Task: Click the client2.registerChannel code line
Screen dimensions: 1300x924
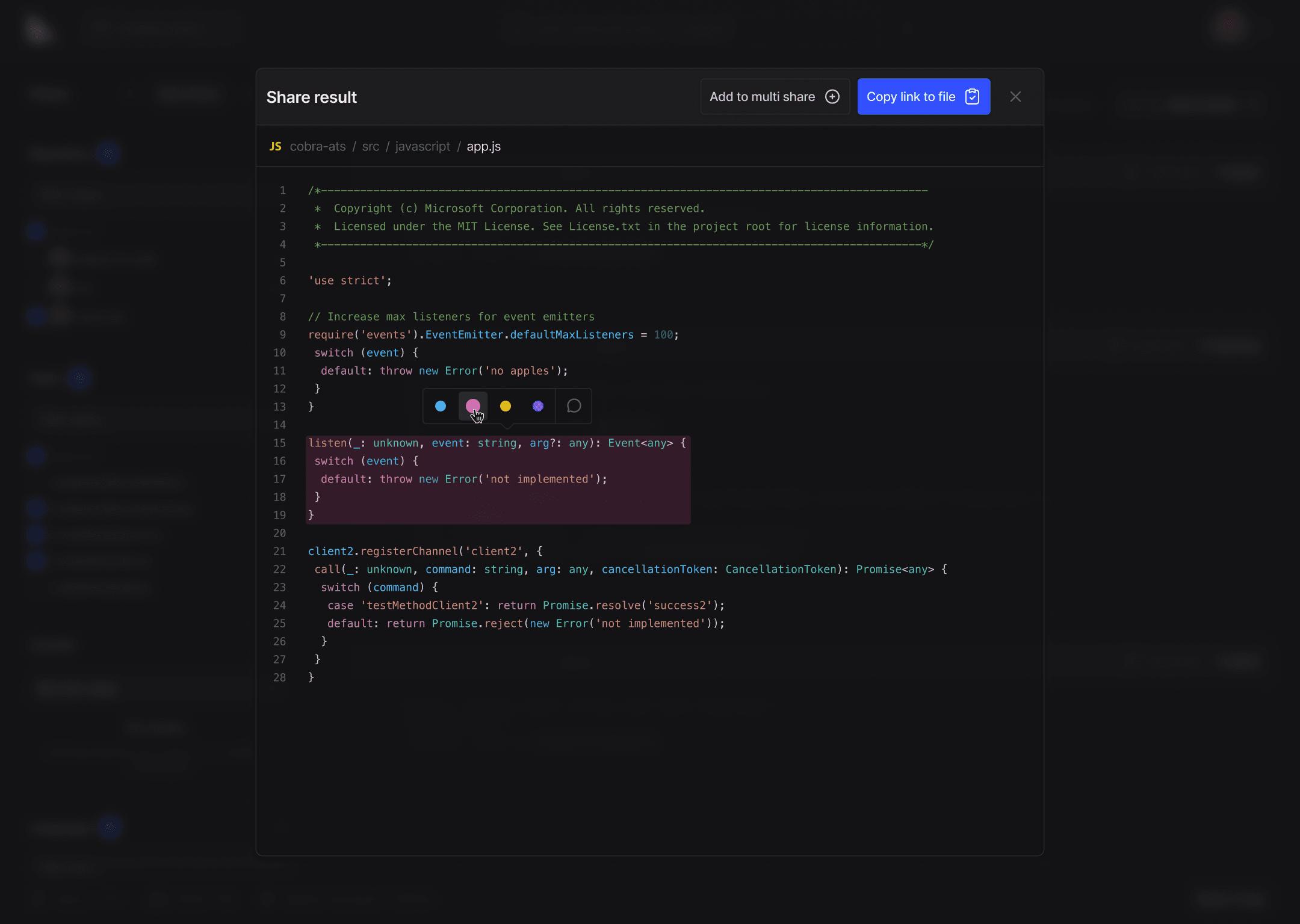Action: pyautogui.click(x=426, y=551)
